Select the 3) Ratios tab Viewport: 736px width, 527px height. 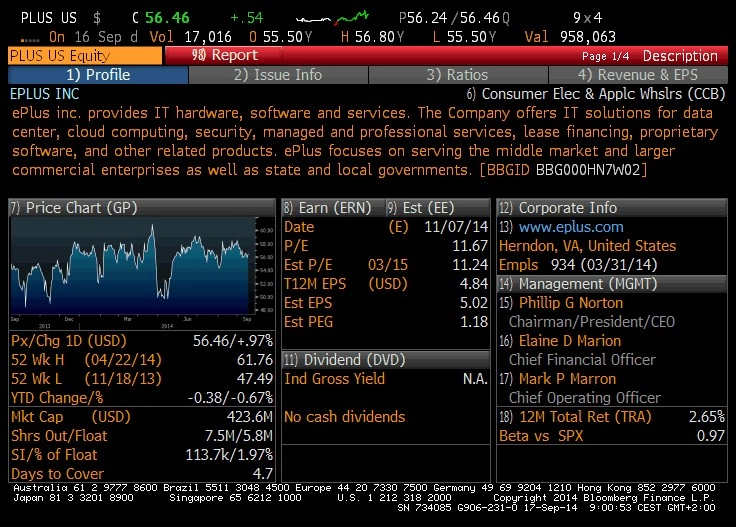458,75
